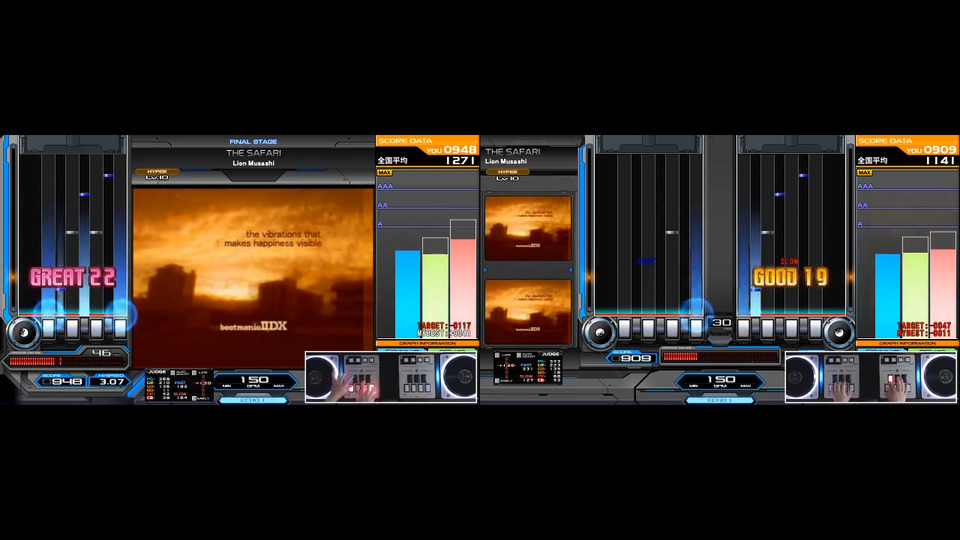The image size is (960, 540).
Task: Click the SCORE DATA header showing YOU 0909
Action: [x=907, y=145]
